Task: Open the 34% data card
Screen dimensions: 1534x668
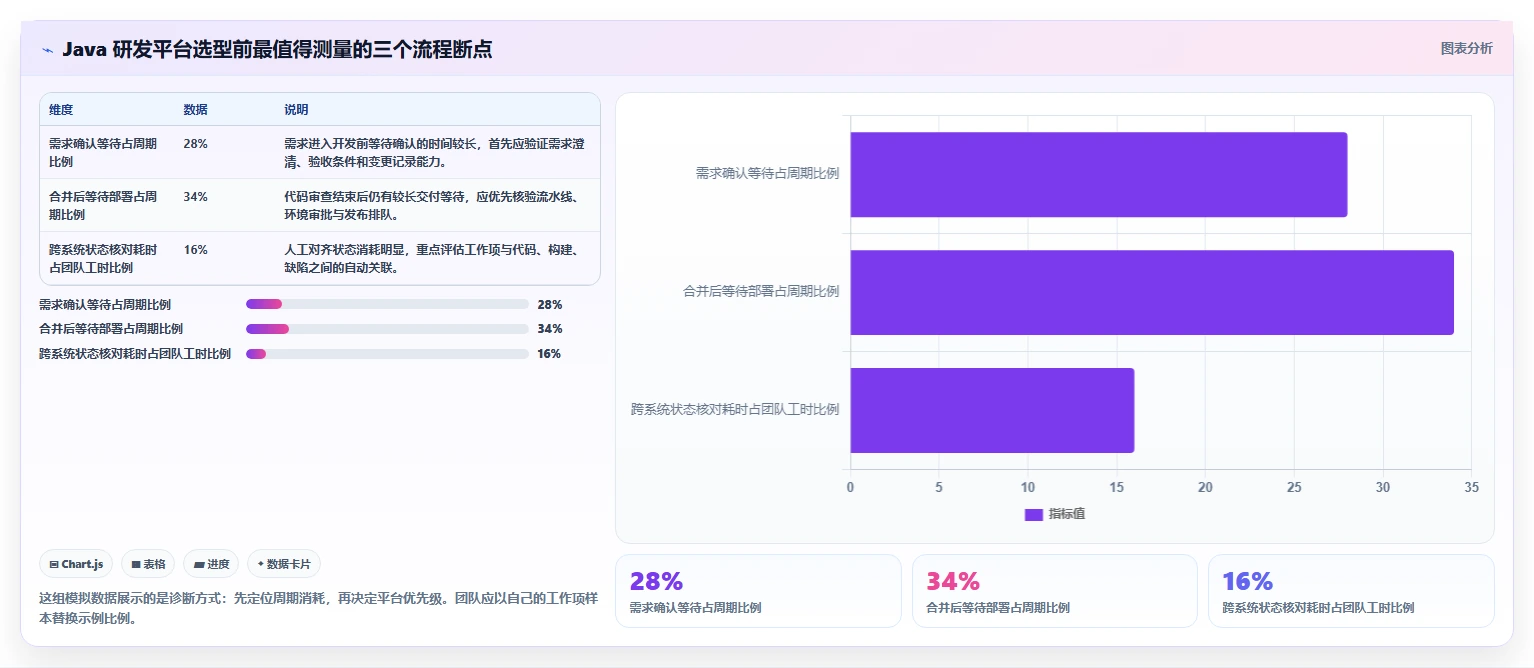Action: click(x=1055, y=591)
